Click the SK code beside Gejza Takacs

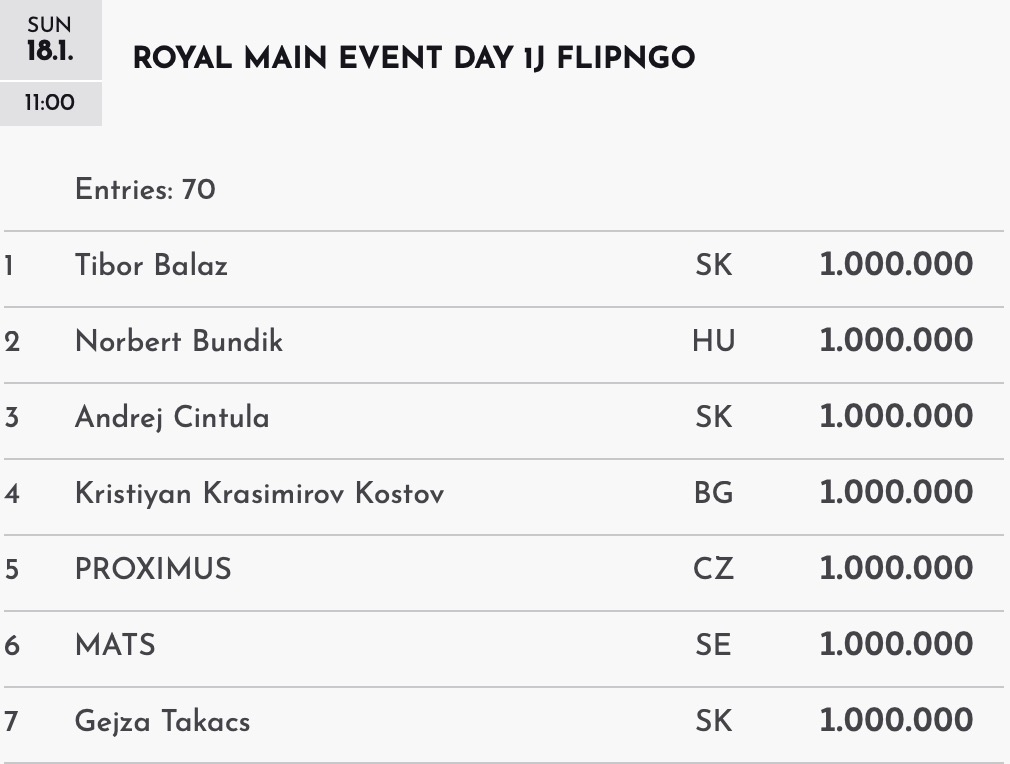[713, 721]
